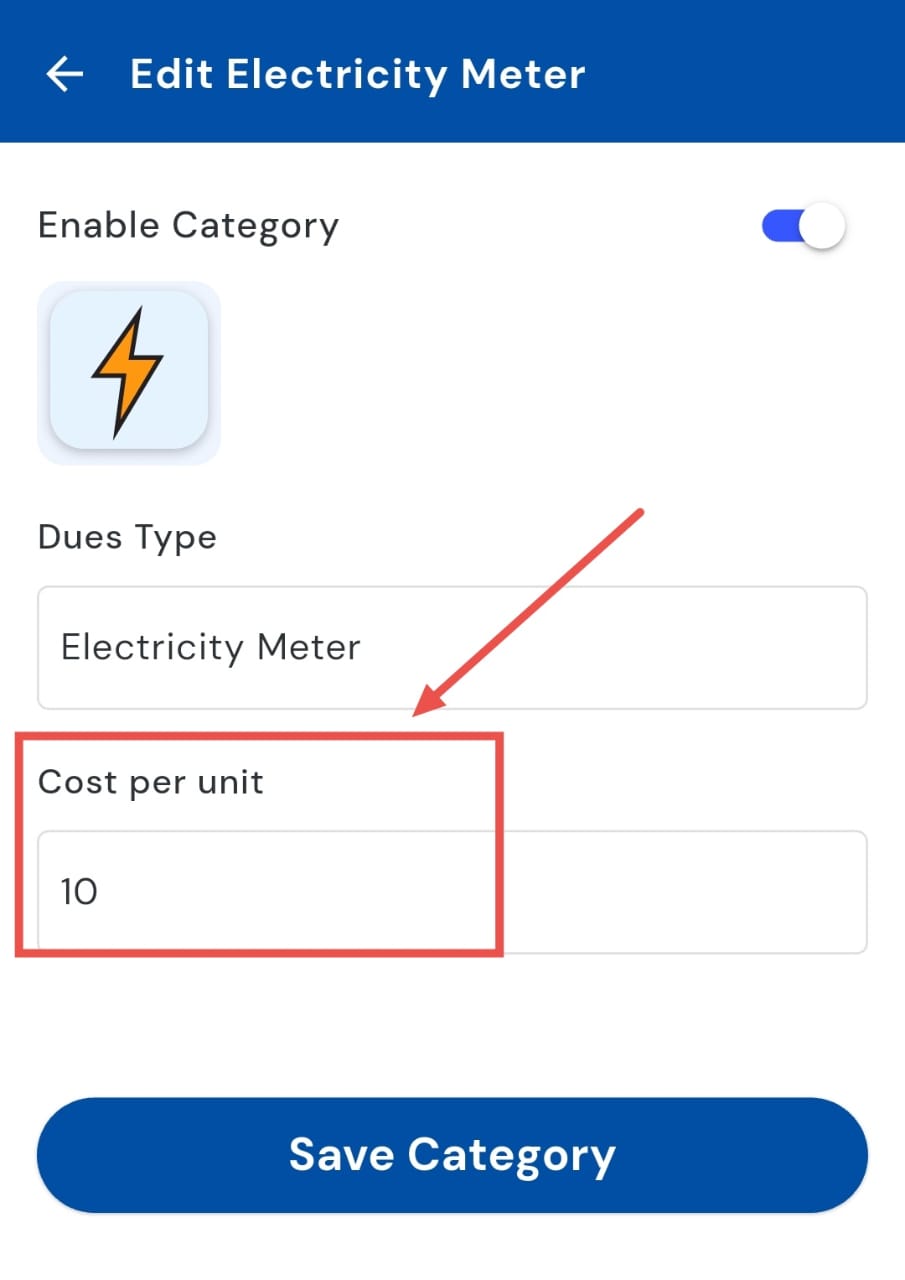This screenshot has height=1280, width=905.
Task: Click the Dues Type label
Action: click(x=127, y=538)
